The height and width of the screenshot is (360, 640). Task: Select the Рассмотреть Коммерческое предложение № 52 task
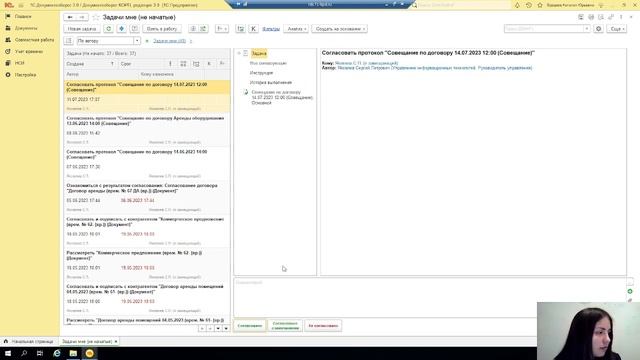147,265
